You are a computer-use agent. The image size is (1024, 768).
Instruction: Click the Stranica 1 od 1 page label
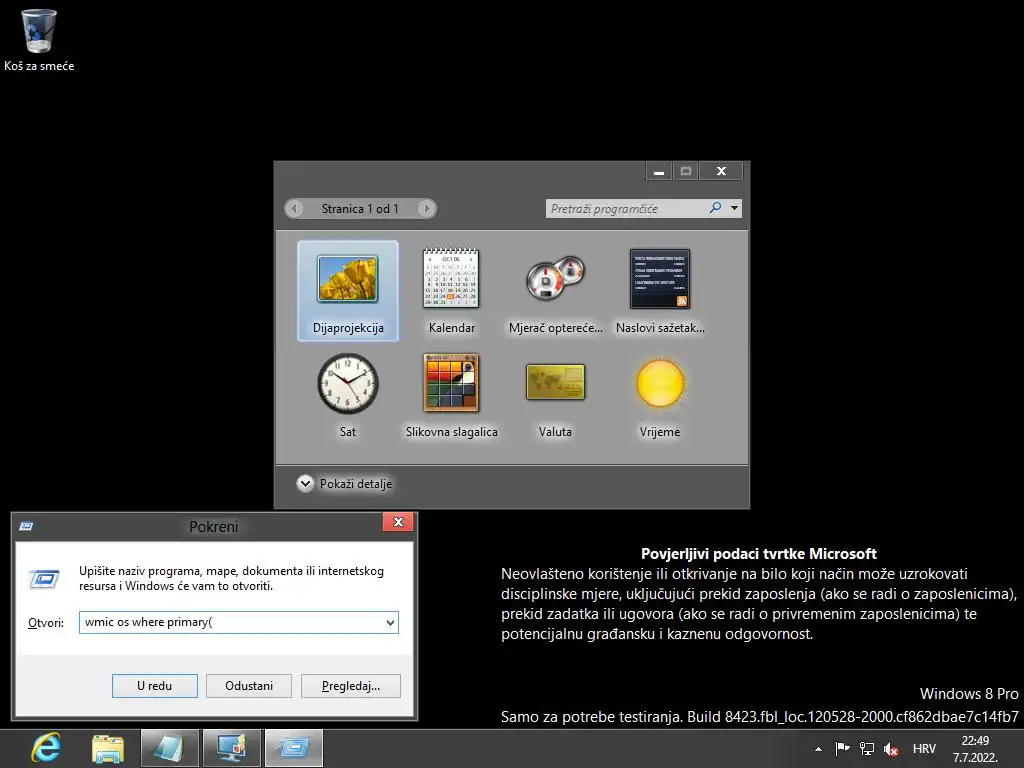click(360, 208)
